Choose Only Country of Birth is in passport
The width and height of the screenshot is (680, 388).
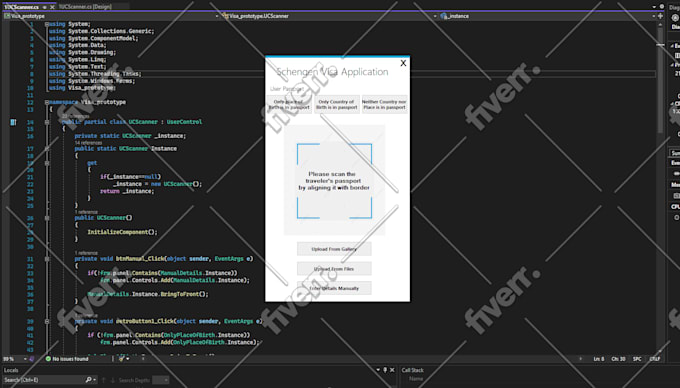337,104
